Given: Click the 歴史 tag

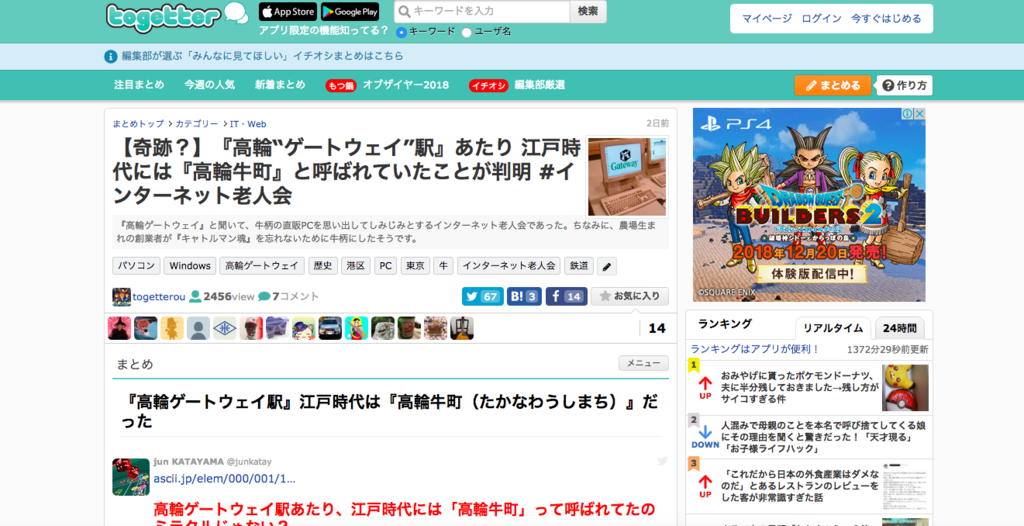Looking at the screenshot, I should [x=323, y=266].
